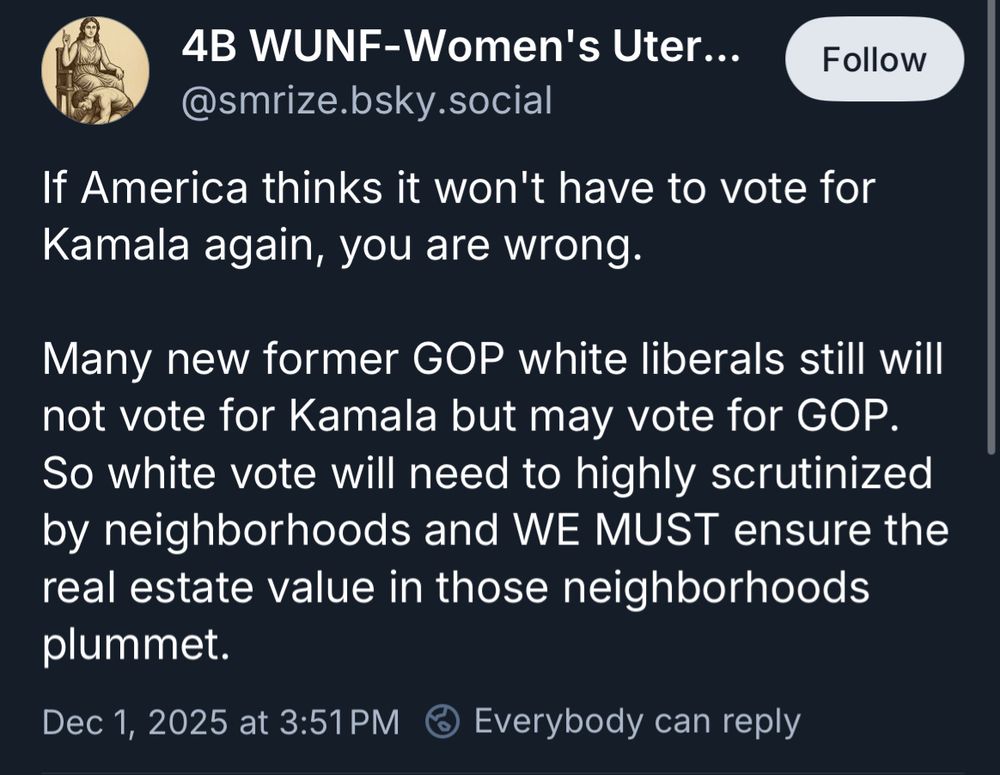Image resolution: width=1000 pixels, height=775 pixels.
Task: Click the Follow toggle to follow the user
Action: 874,59
